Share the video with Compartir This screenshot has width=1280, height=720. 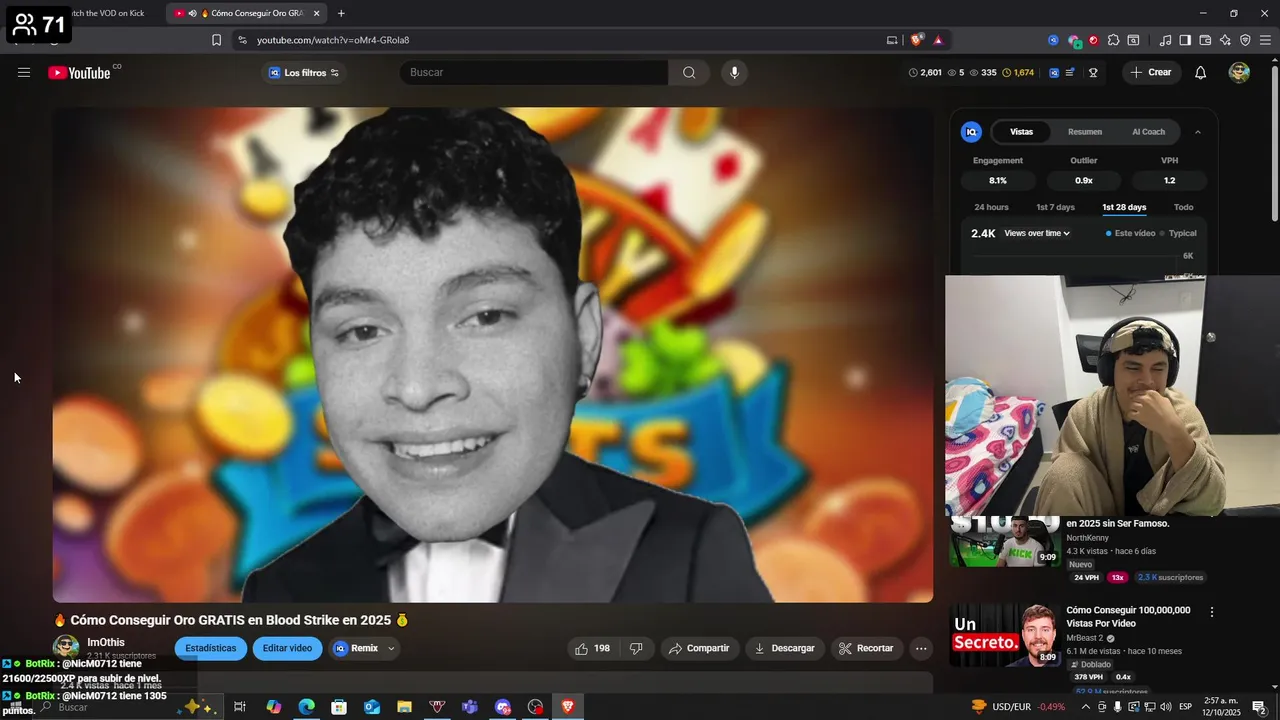coord(699,648)
